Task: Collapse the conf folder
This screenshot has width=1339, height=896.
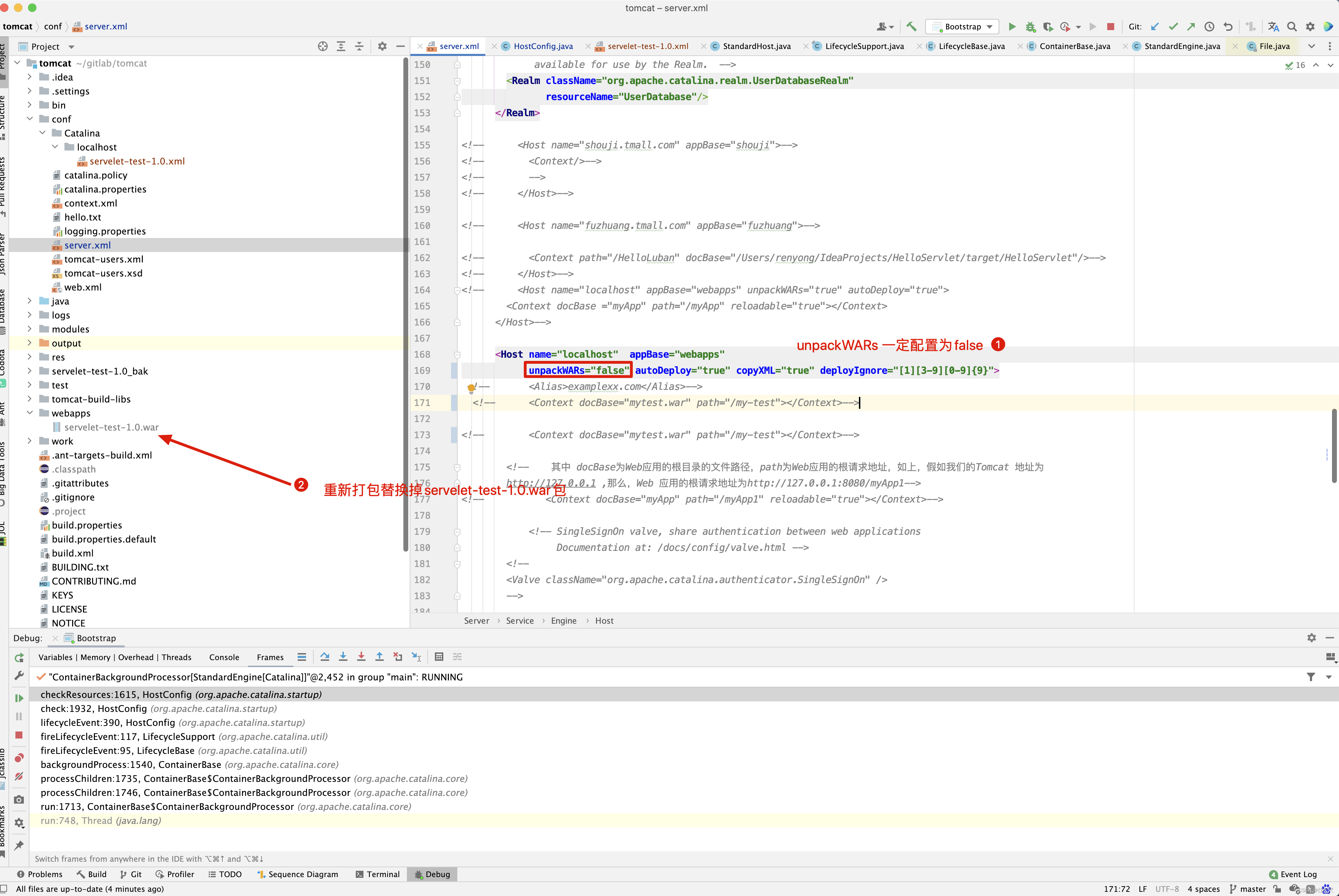Action: point(30,119)
